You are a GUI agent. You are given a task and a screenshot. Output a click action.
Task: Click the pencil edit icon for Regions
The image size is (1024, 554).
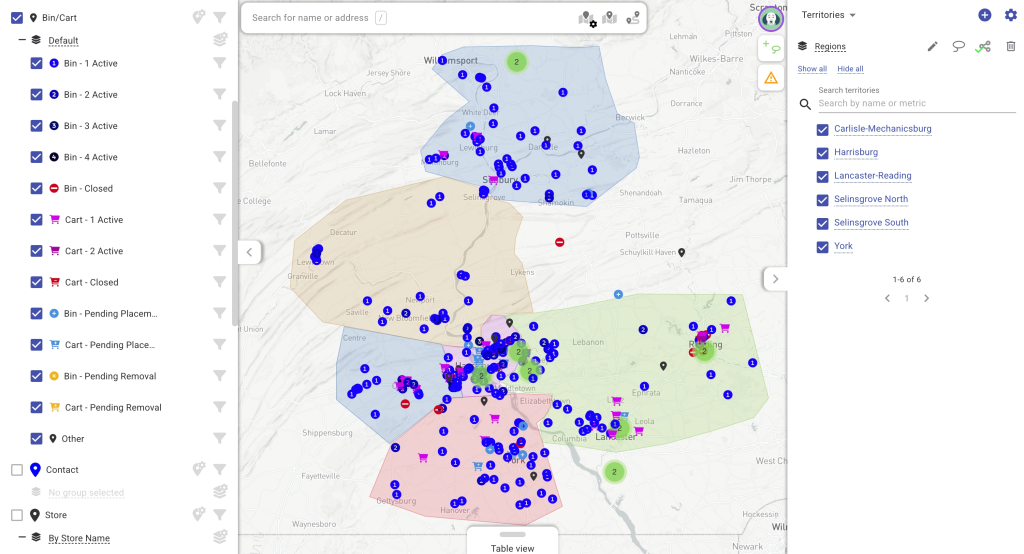(x=932, y=46)
